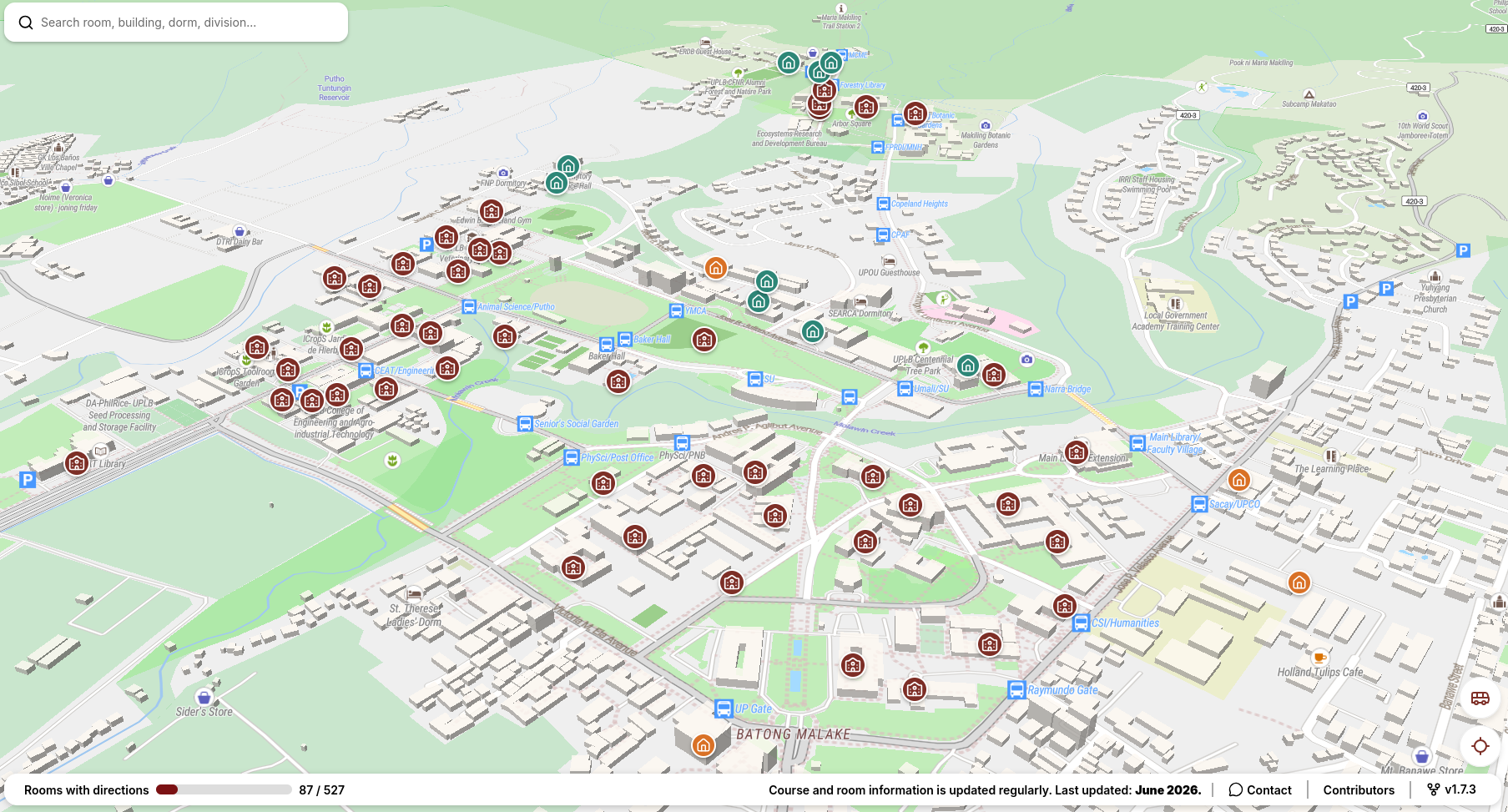Click the parking icon beside IT Library
Image resolution: width=1508 pixels, height=812 pixels.
28,480
